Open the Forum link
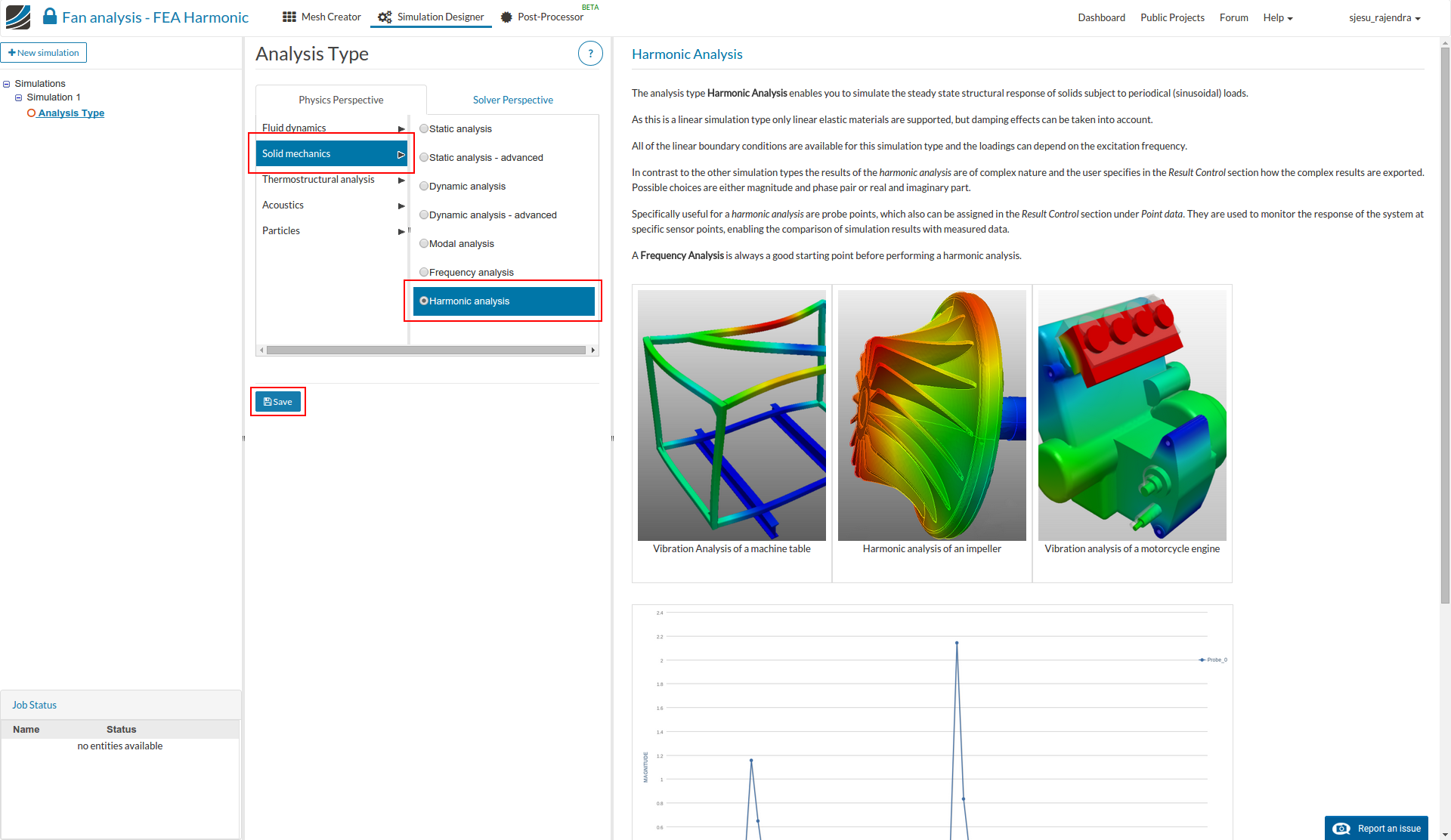Screen dimensions: 1451x840 [x=1233, y=17]
